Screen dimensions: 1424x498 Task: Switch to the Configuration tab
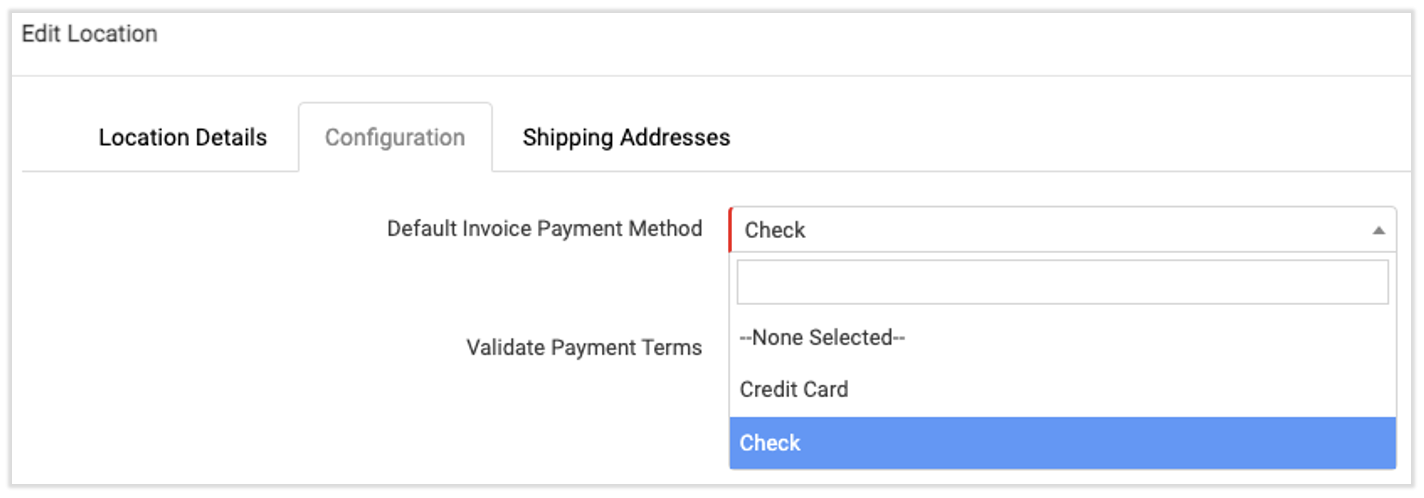395,137
